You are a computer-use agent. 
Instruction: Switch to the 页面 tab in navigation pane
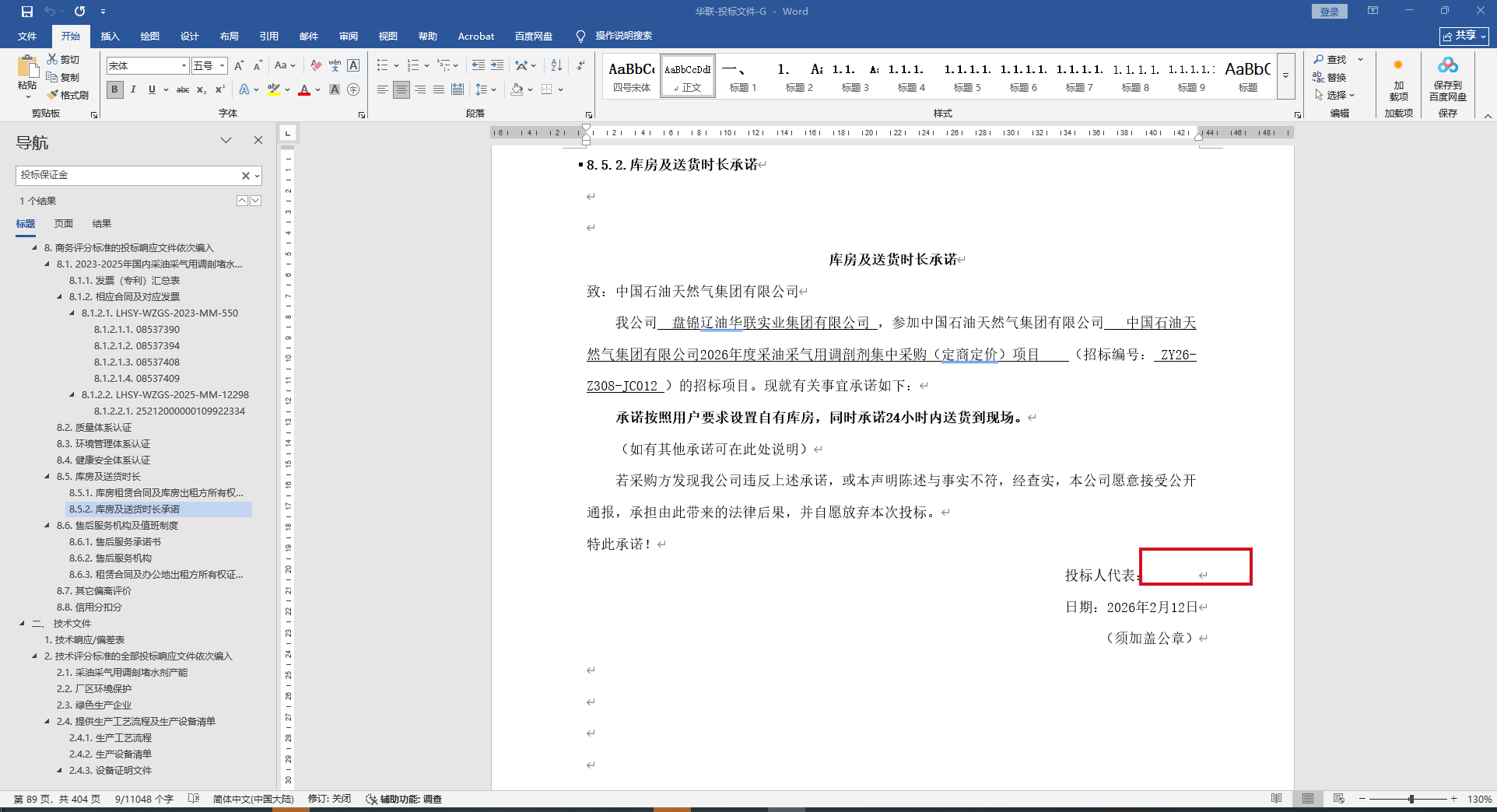[x=64, y=224]
